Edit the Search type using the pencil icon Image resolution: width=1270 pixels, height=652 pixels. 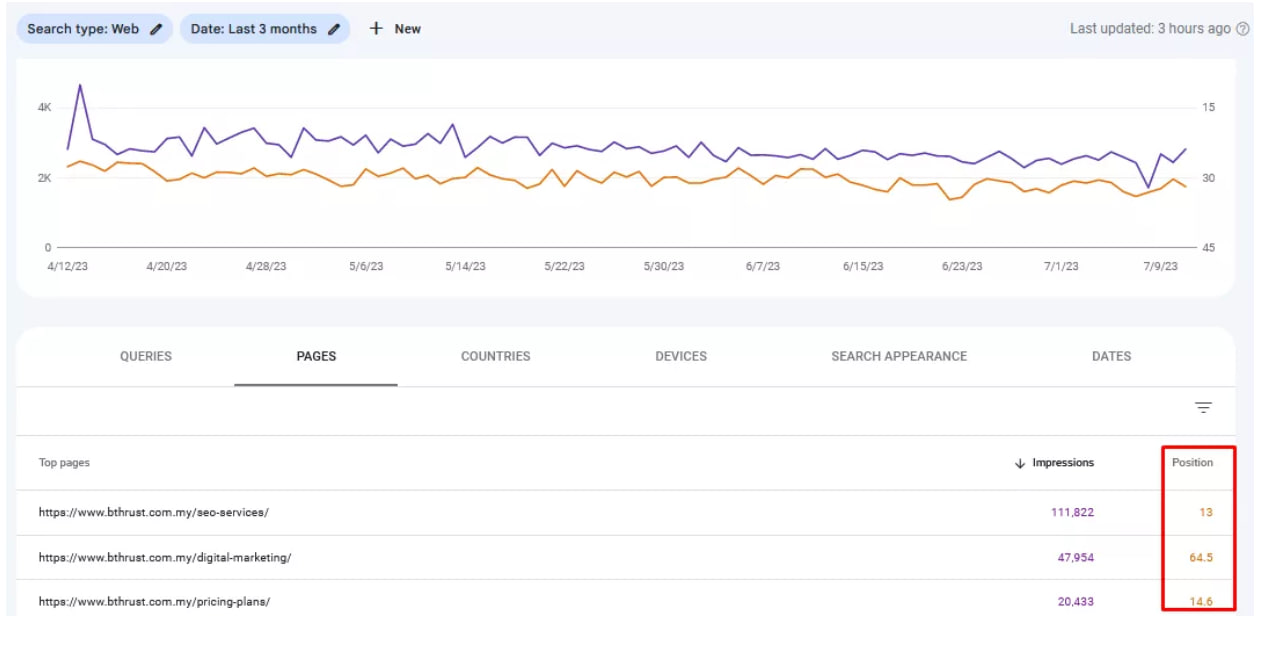pos(155,29)
